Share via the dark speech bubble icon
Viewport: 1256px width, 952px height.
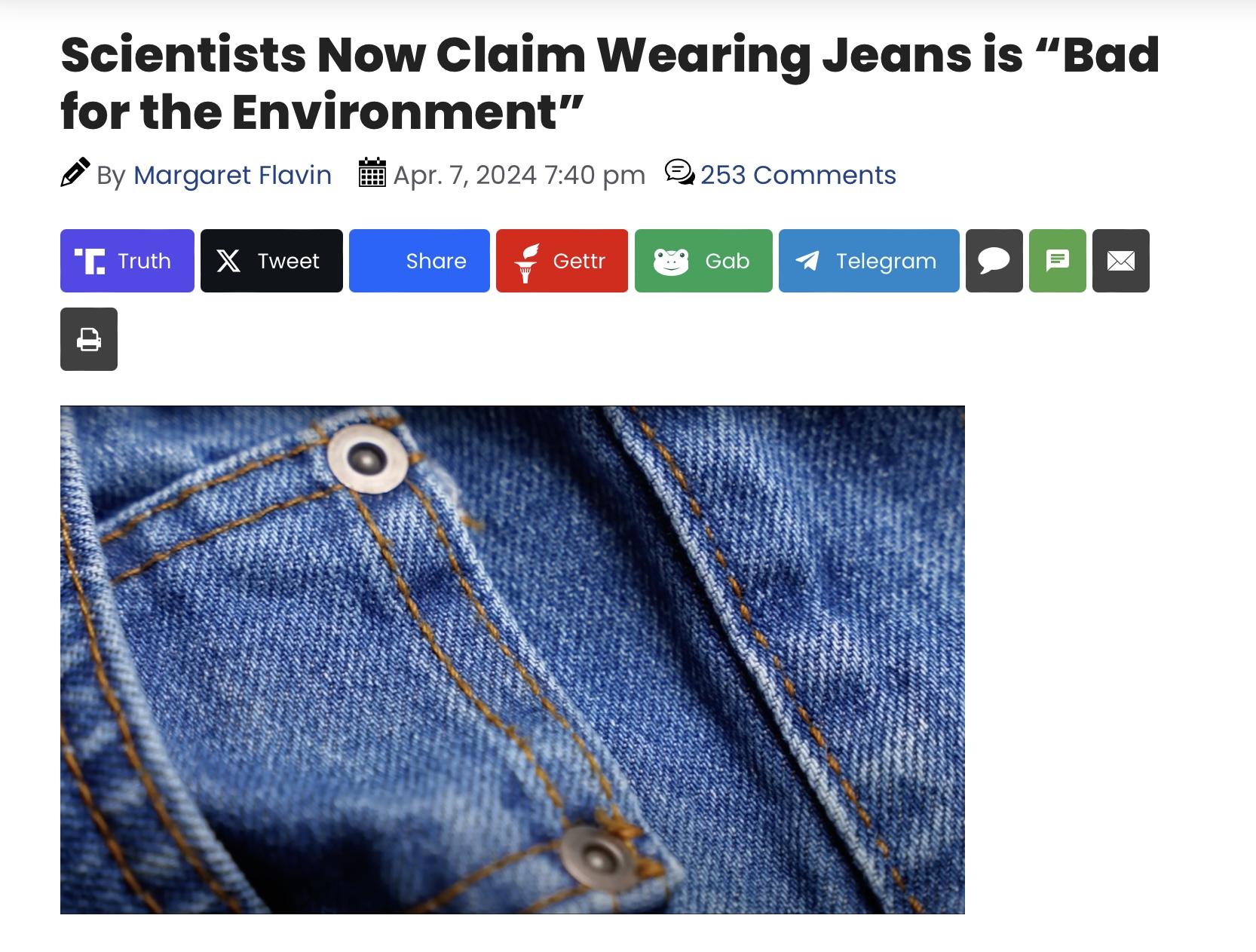point(994,261)
